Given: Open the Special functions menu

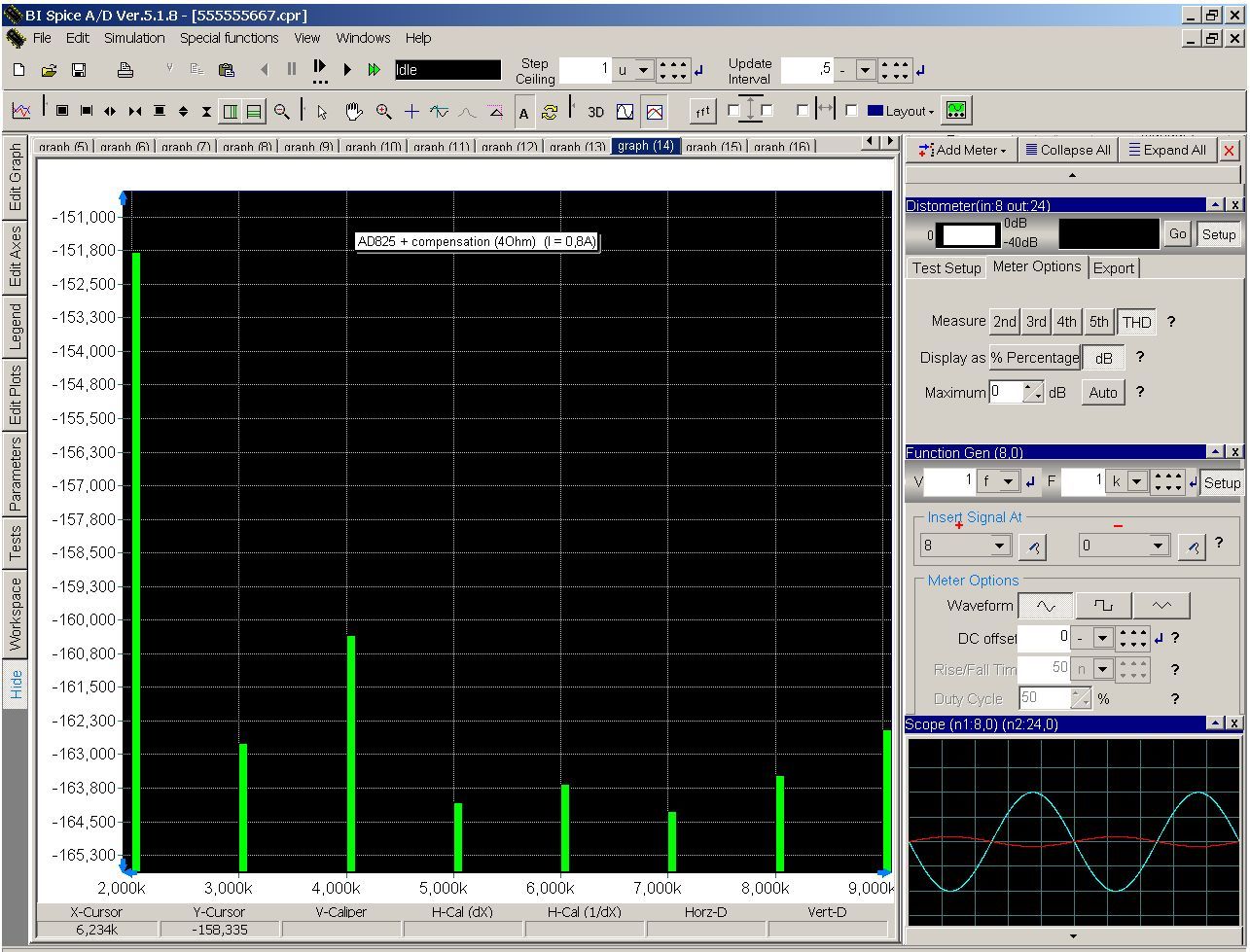Looking at the screenshot, I should click(229, 38).
